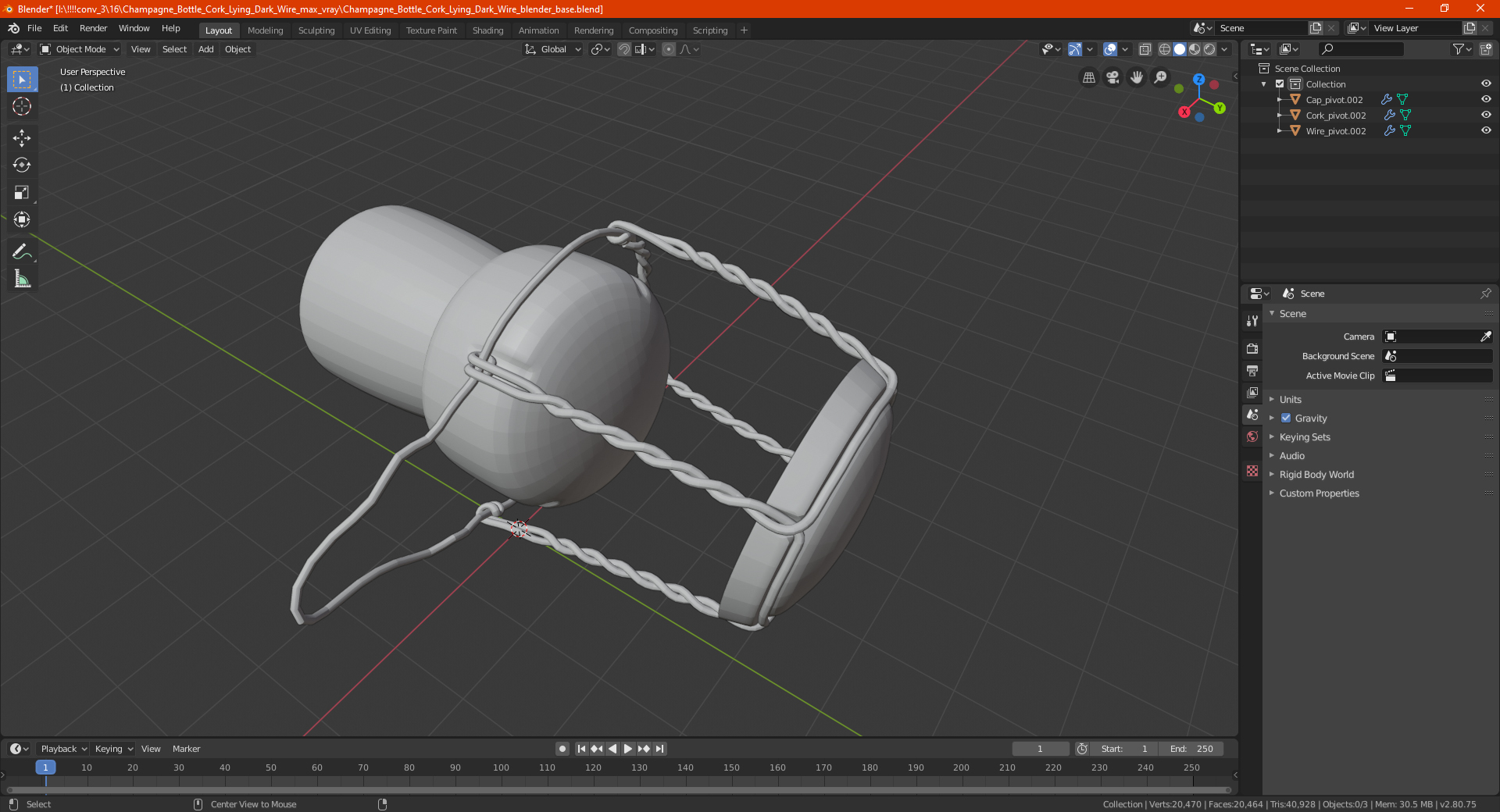Viewport: 1500px width, 812px height.
Task: Switch to wireframe viewport shading
Action: pyautogui.click(x=1164, y=49)
